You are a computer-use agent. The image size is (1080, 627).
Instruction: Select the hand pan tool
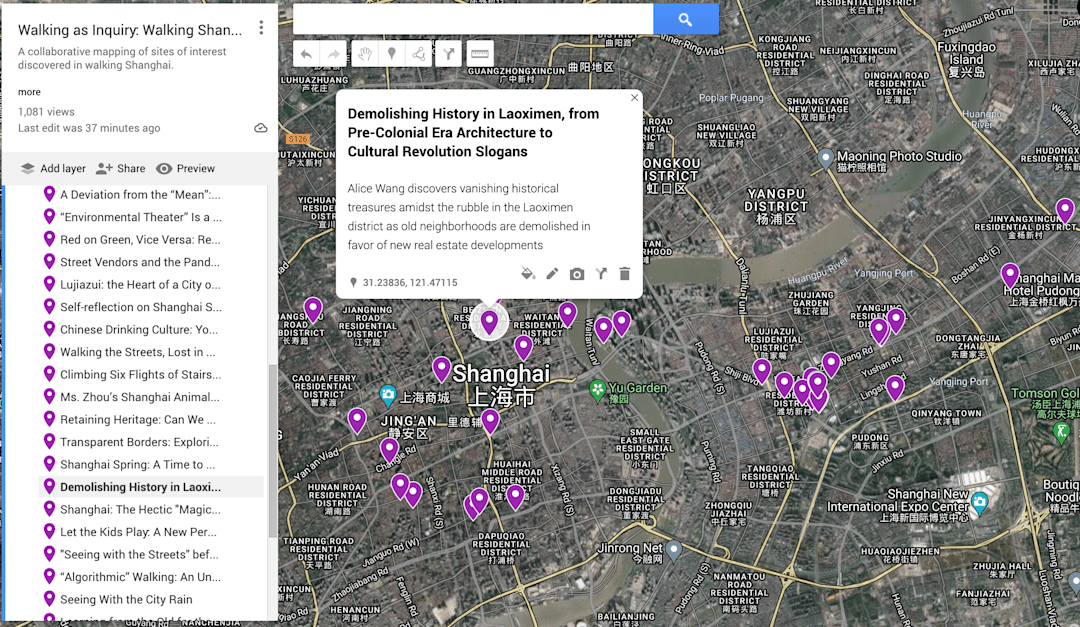pyautogui.click(x=364, y=54)
